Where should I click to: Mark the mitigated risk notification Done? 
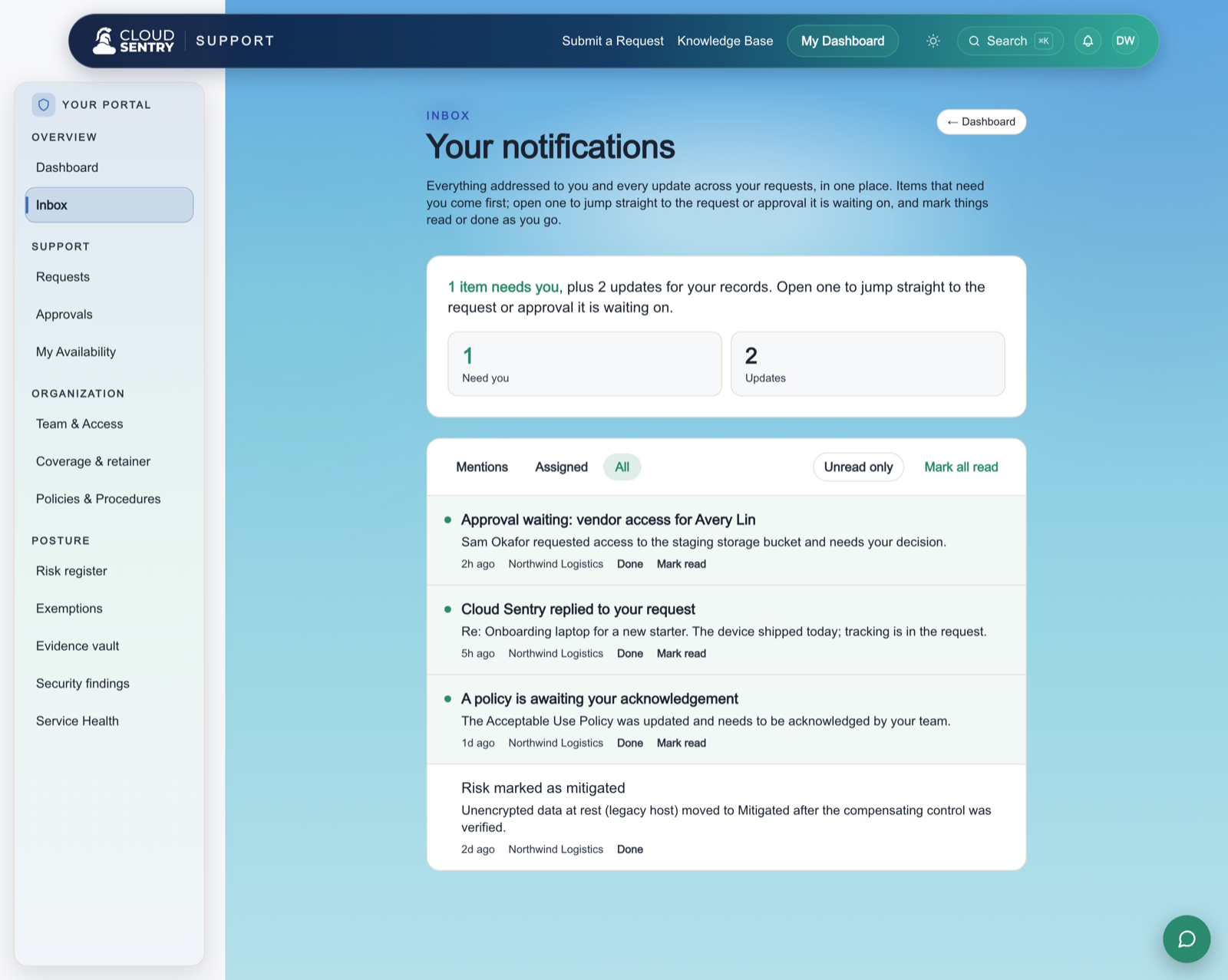point(630,850)
